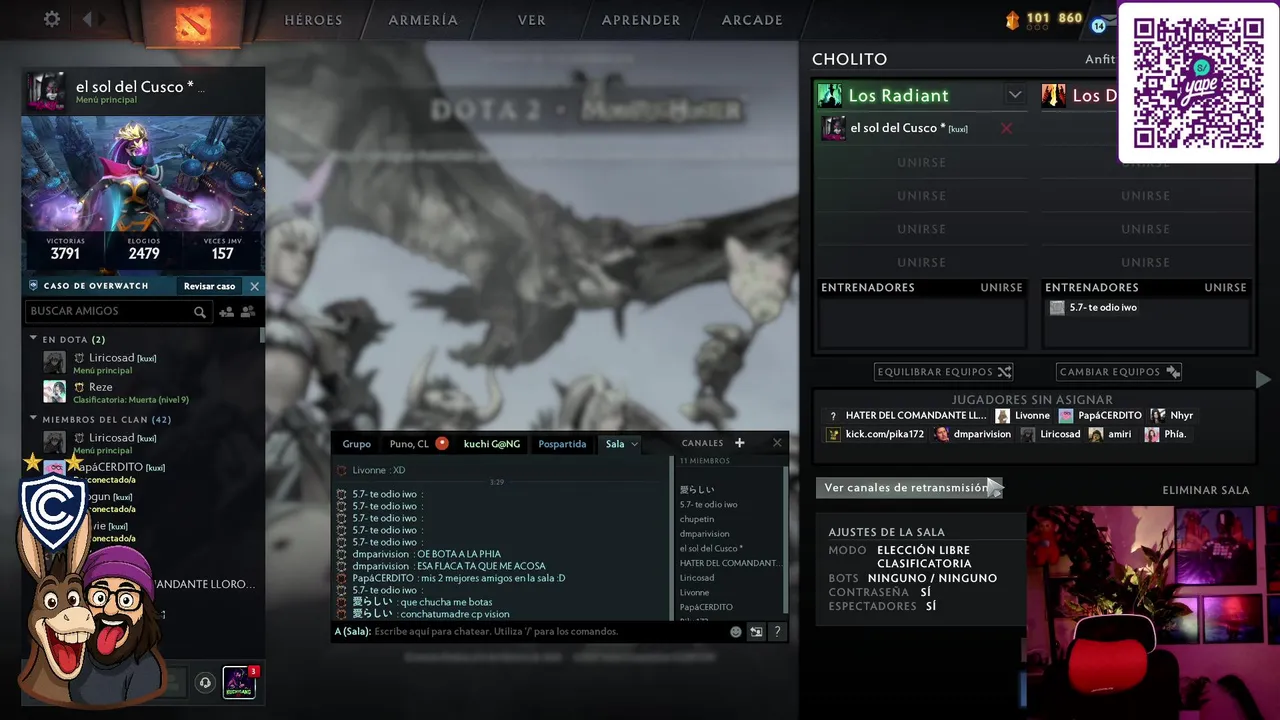The image size is (1280, 720).
Task: Open chat help question mark
Action: (777, 632)
